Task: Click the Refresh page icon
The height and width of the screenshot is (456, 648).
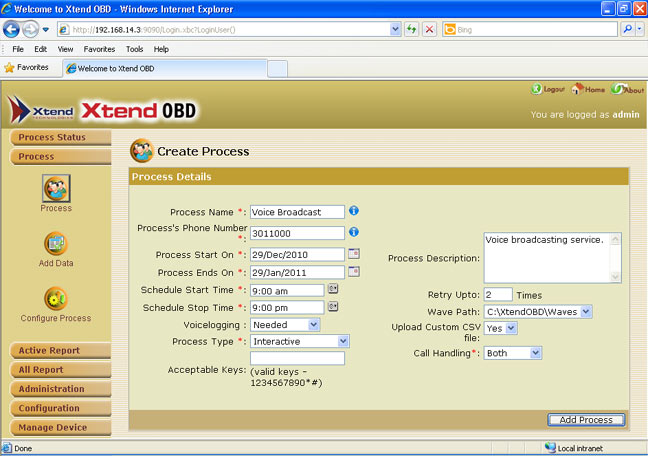Action: click(x=412, y=29)
